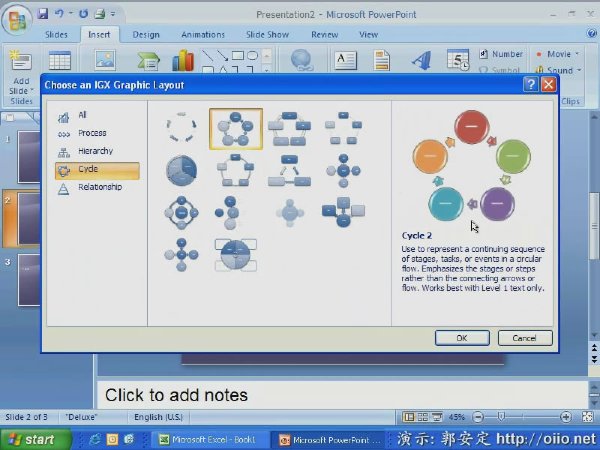This screenshot has width=600, height=450.
Task: Insert a Picture from the ribbon
Action: [x=105, y=60]
